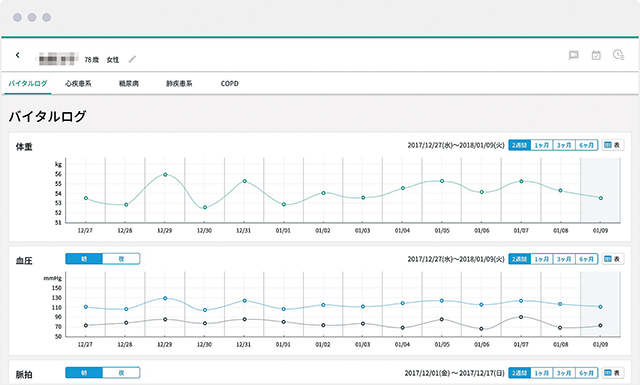Switch 血圧 chart to 夜 readings

121,259
